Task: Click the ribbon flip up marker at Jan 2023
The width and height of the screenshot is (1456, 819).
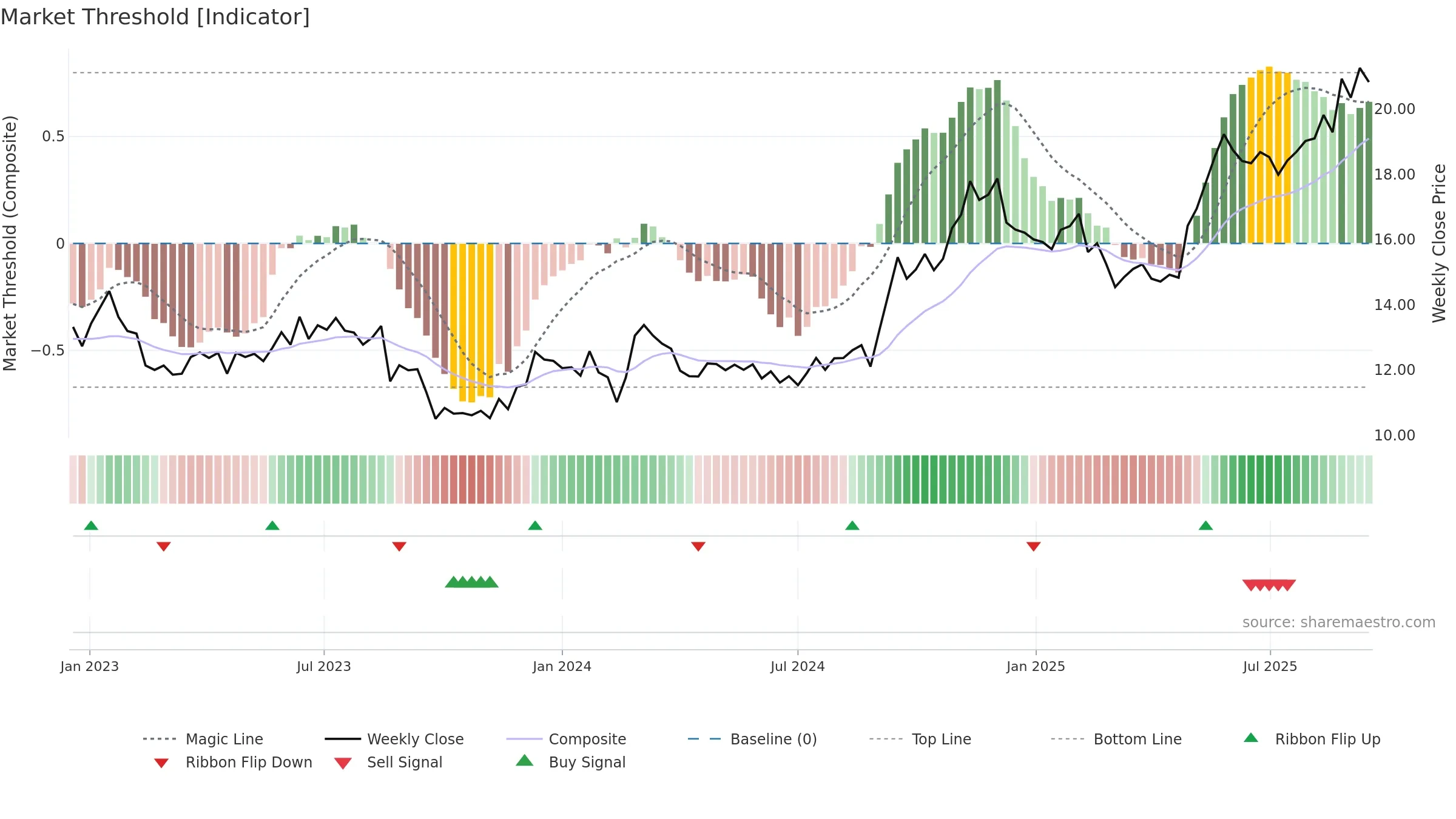Action: 91,525
